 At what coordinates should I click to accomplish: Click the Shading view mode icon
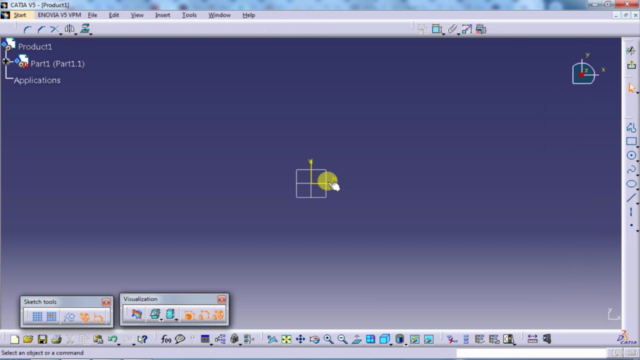point(400,339)
